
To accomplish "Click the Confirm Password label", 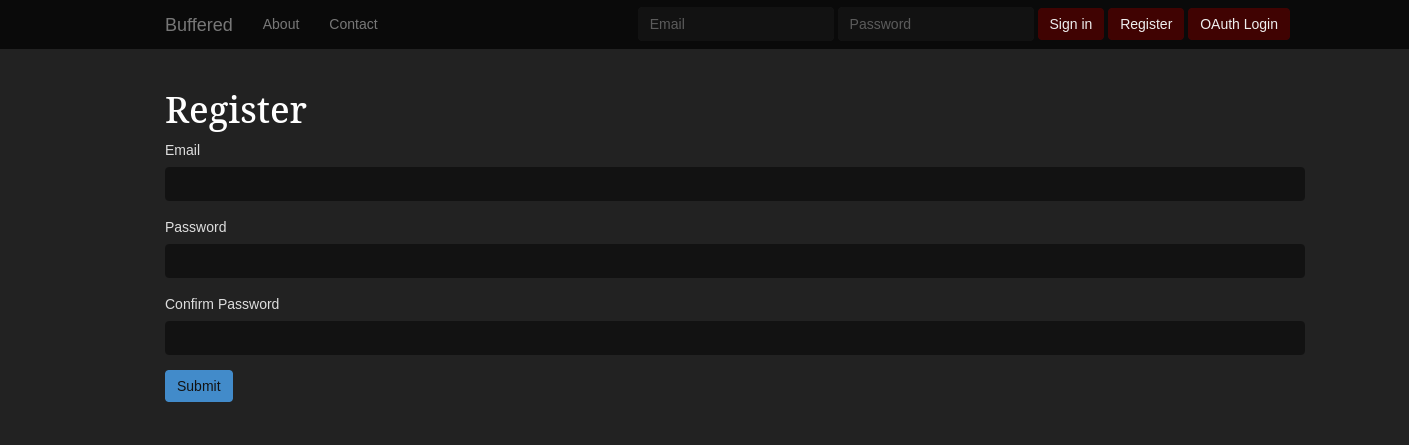I will coord(222,304).
